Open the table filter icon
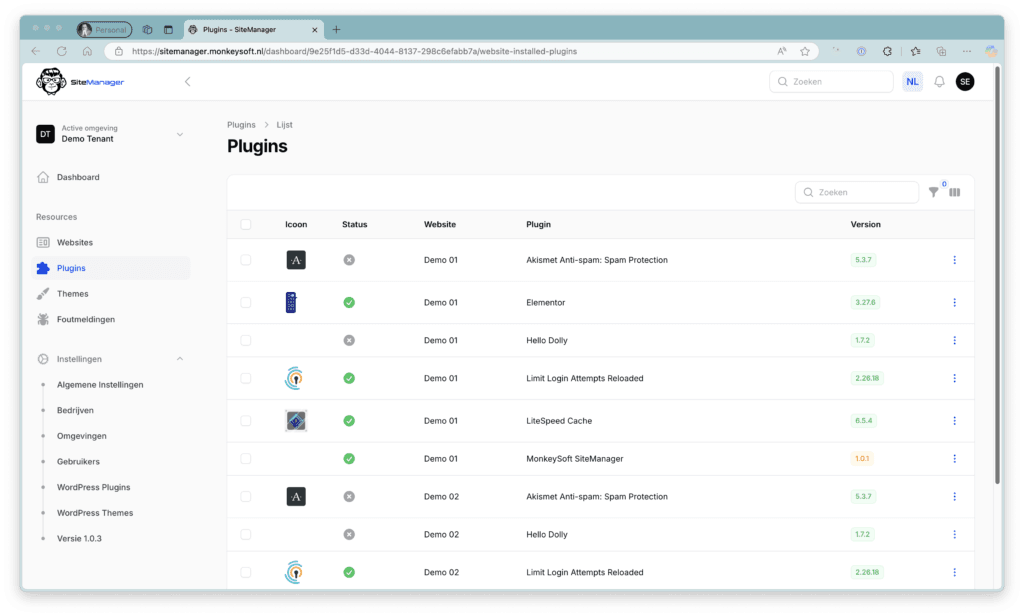Image resolution: width=1024 pixels, height=616 pixels. [933, 192]
